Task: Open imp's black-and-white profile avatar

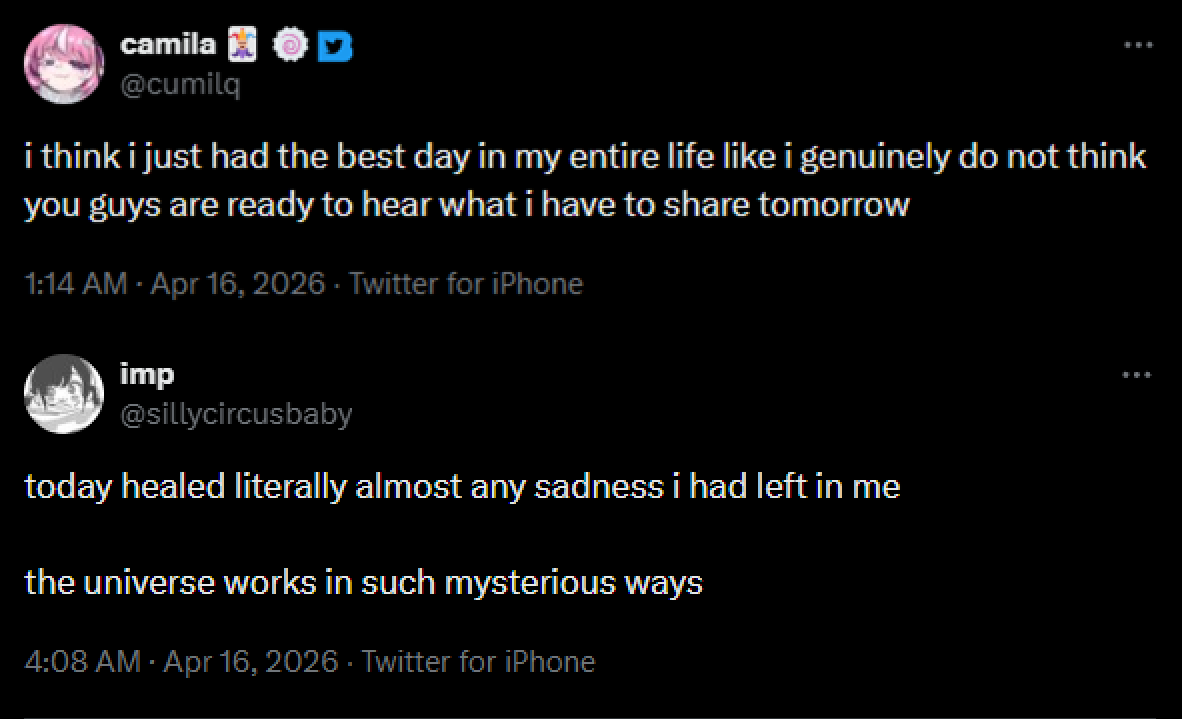Action: pyautogui.click(x=64, y=394)
